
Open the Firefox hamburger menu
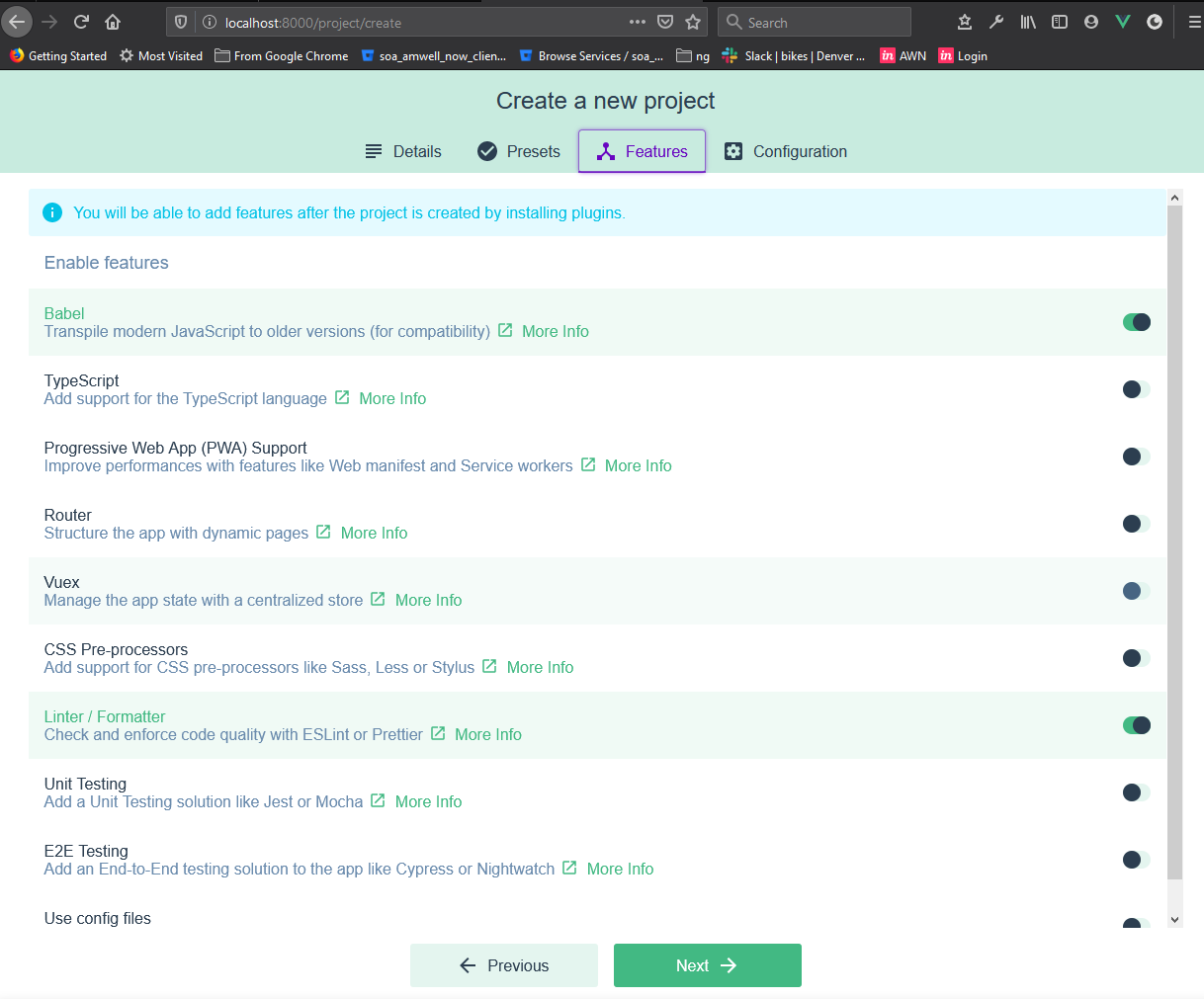[1194, 22]
